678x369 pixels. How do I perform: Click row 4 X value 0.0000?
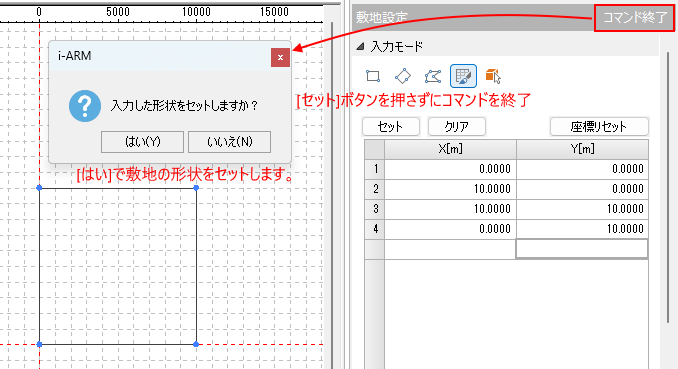pos(450,229)
